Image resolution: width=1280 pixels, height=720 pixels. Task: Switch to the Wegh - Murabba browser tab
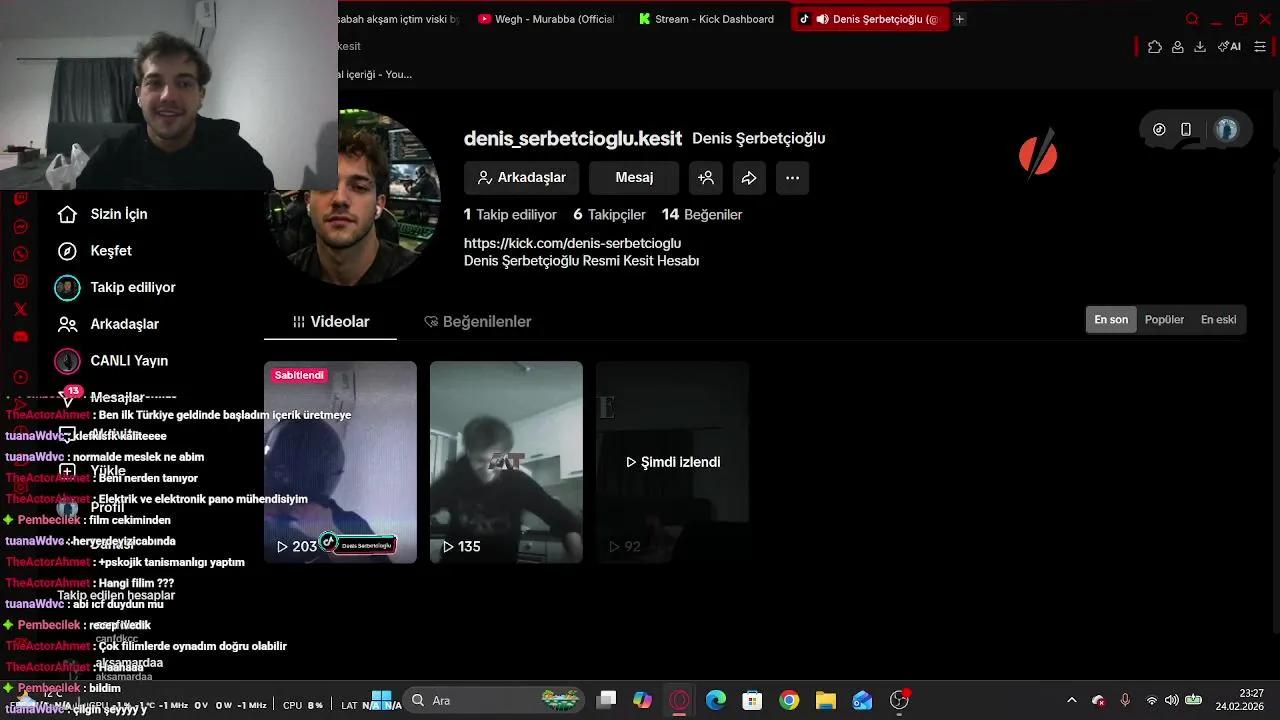pyautogui.click(x=546, y=19)
